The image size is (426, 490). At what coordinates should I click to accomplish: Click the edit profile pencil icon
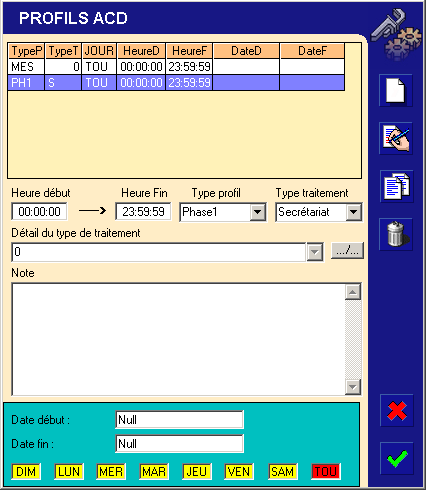(396, 138)
